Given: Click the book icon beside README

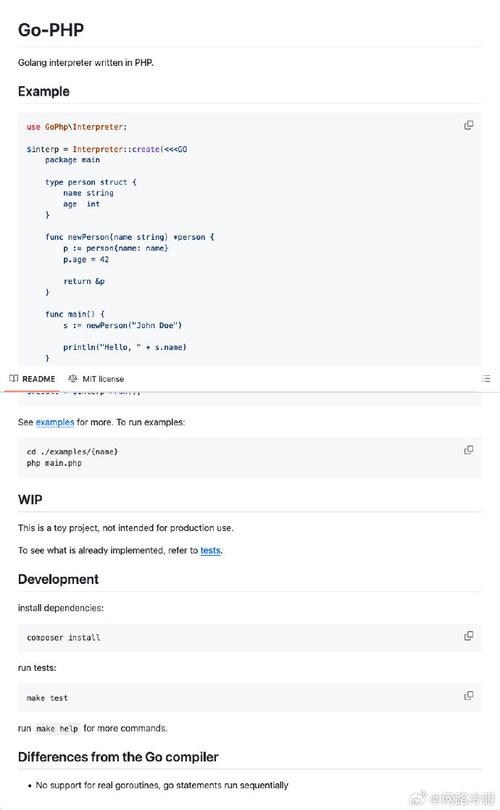Looking at the screenshot, I should point(13,378).
